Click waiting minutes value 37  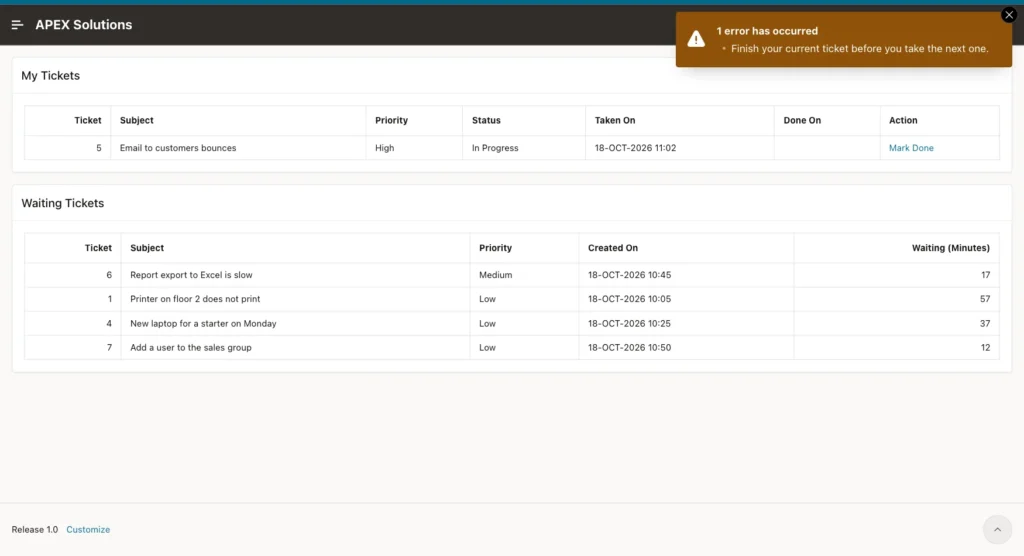coord(985,323)
